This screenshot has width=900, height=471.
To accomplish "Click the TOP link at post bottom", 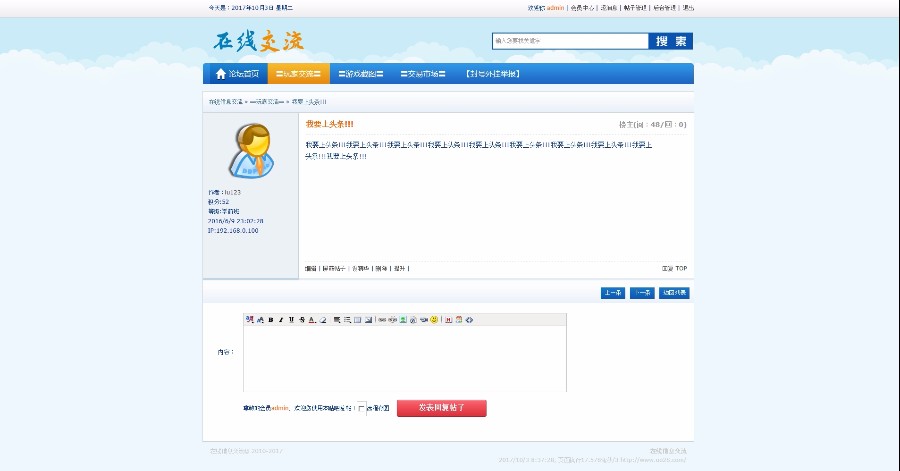I will [x=681, y=268].
